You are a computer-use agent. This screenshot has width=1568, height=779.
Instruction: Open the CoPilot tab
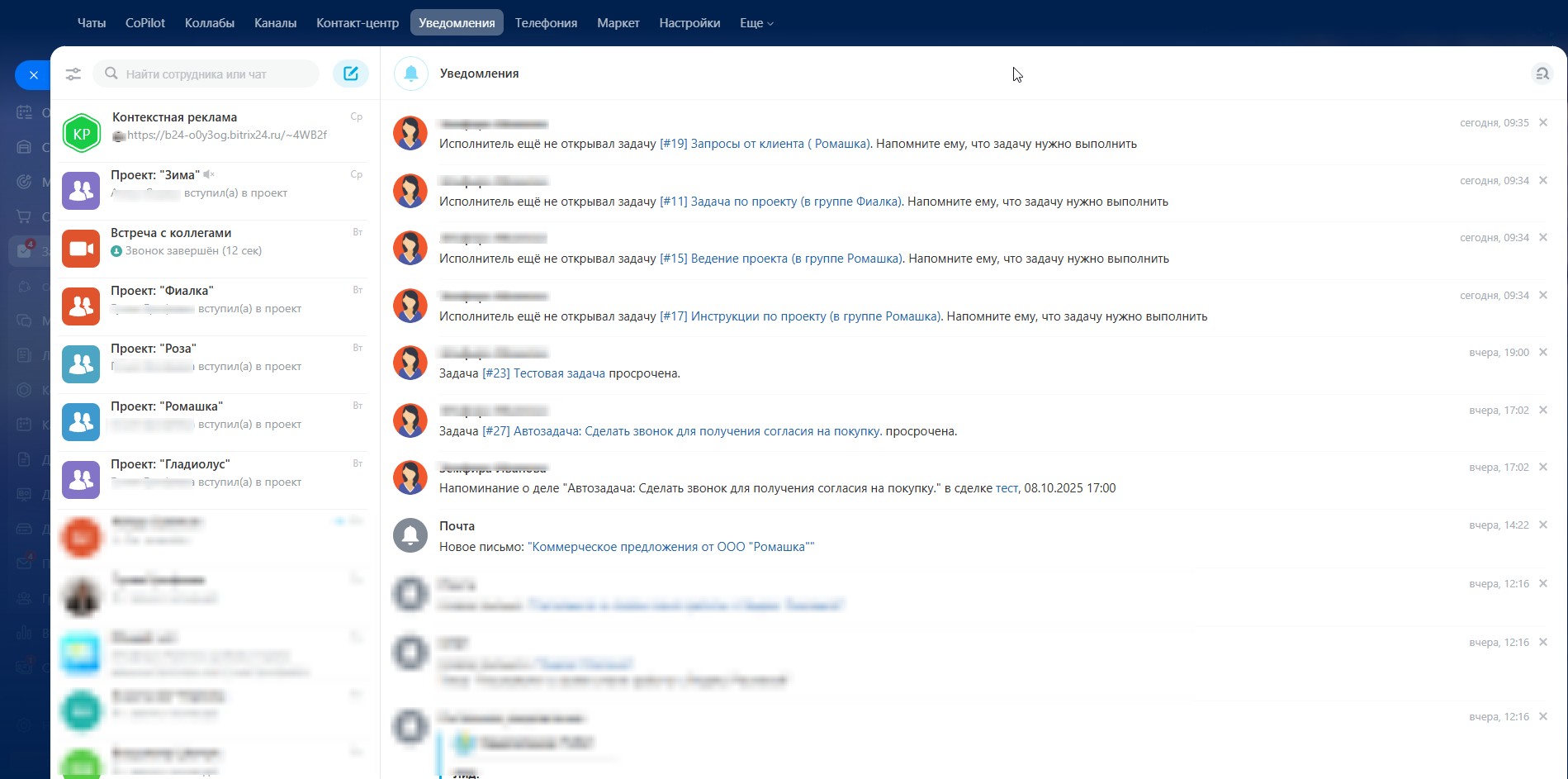tap(145, 23)
